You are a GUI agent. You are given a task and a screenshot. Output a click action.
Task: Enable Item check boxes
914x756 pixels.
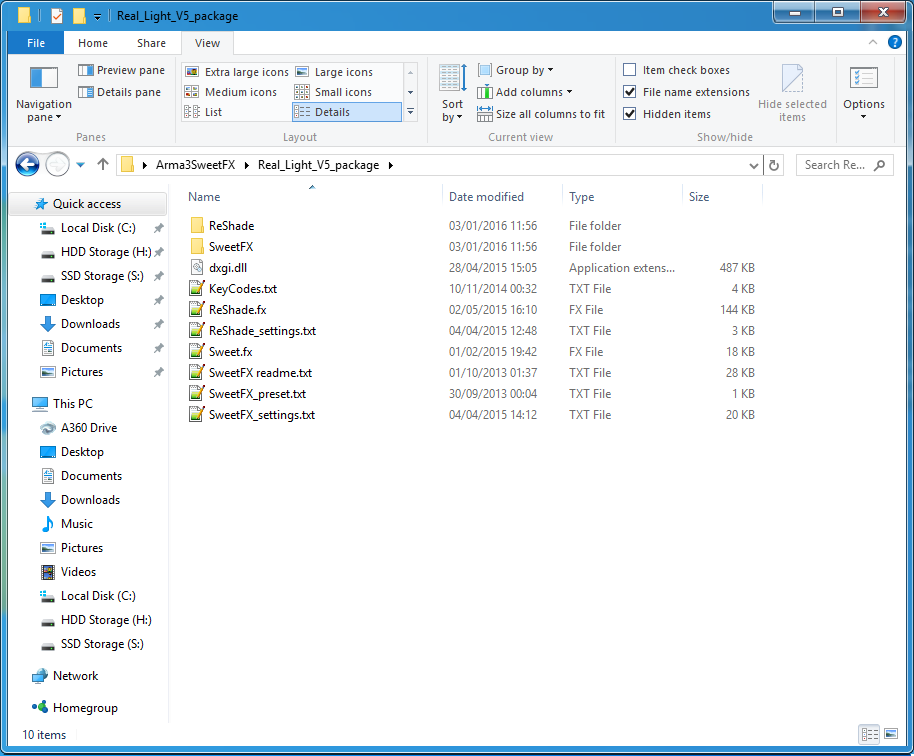(630, 70)
